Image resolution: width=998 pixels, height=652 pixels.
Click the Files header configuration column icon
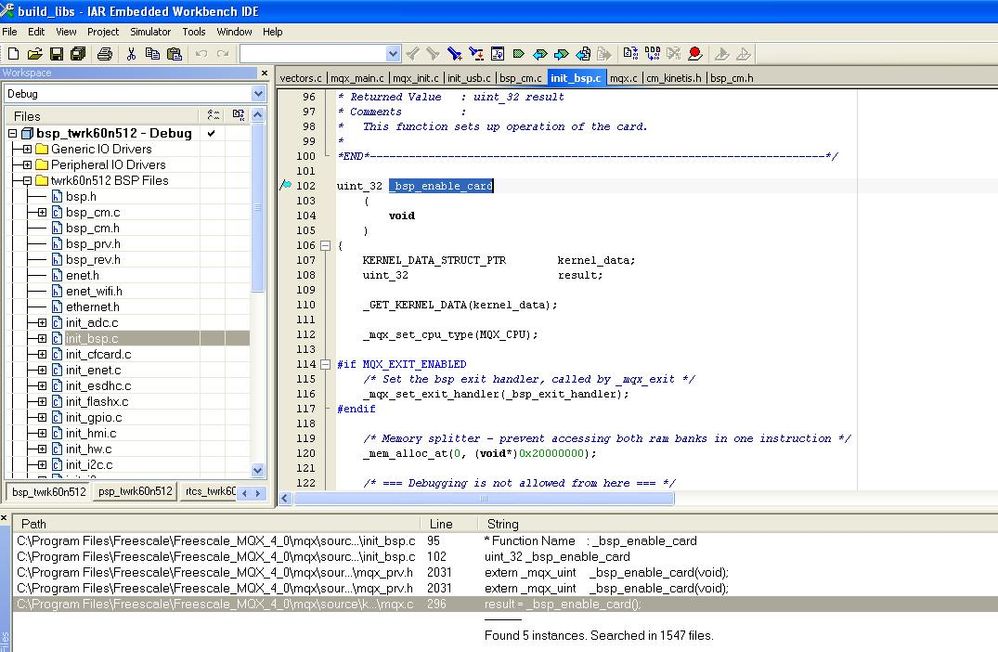pos(213,115)
